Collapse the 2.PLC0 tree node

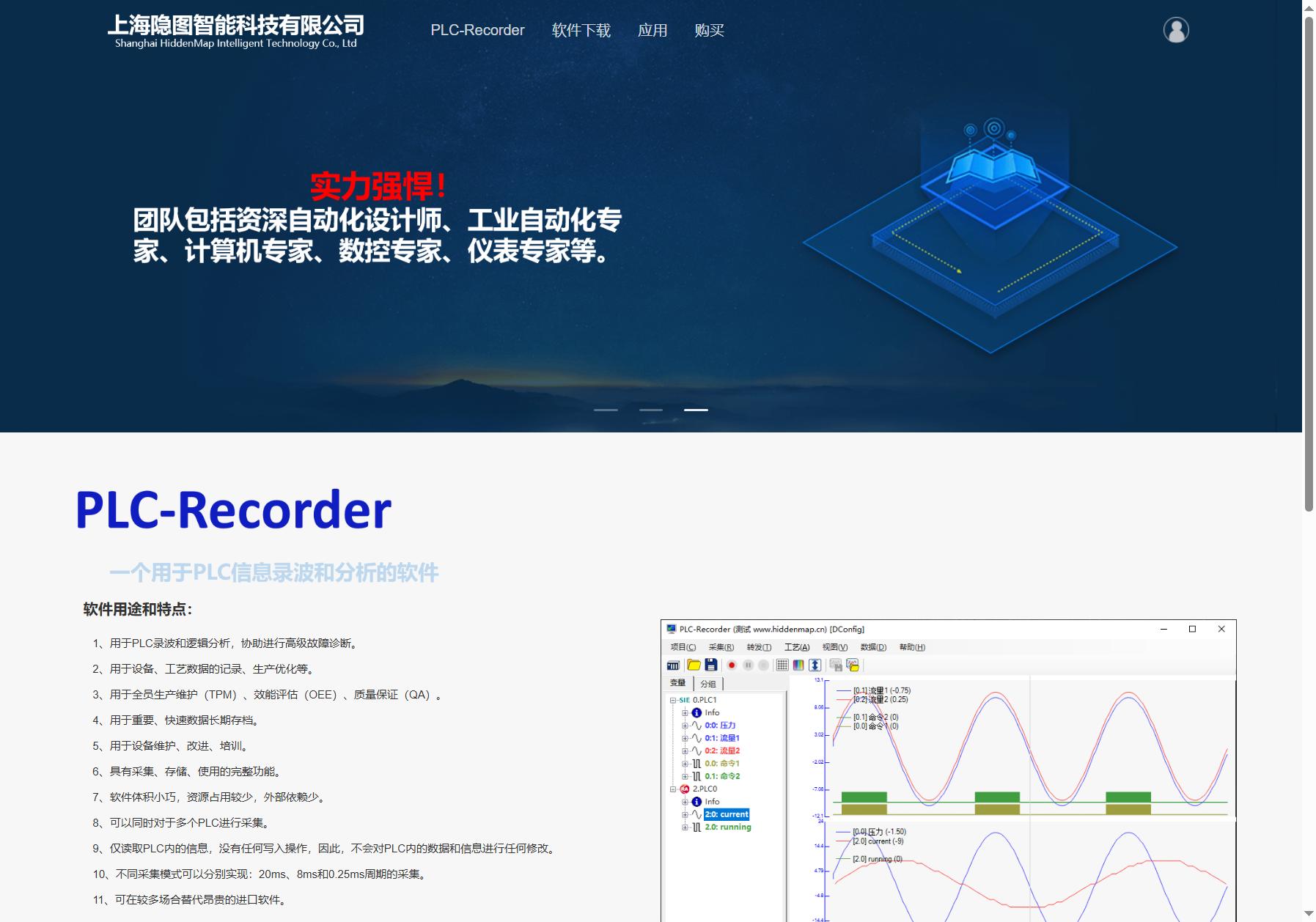click(x=673, y=789)
